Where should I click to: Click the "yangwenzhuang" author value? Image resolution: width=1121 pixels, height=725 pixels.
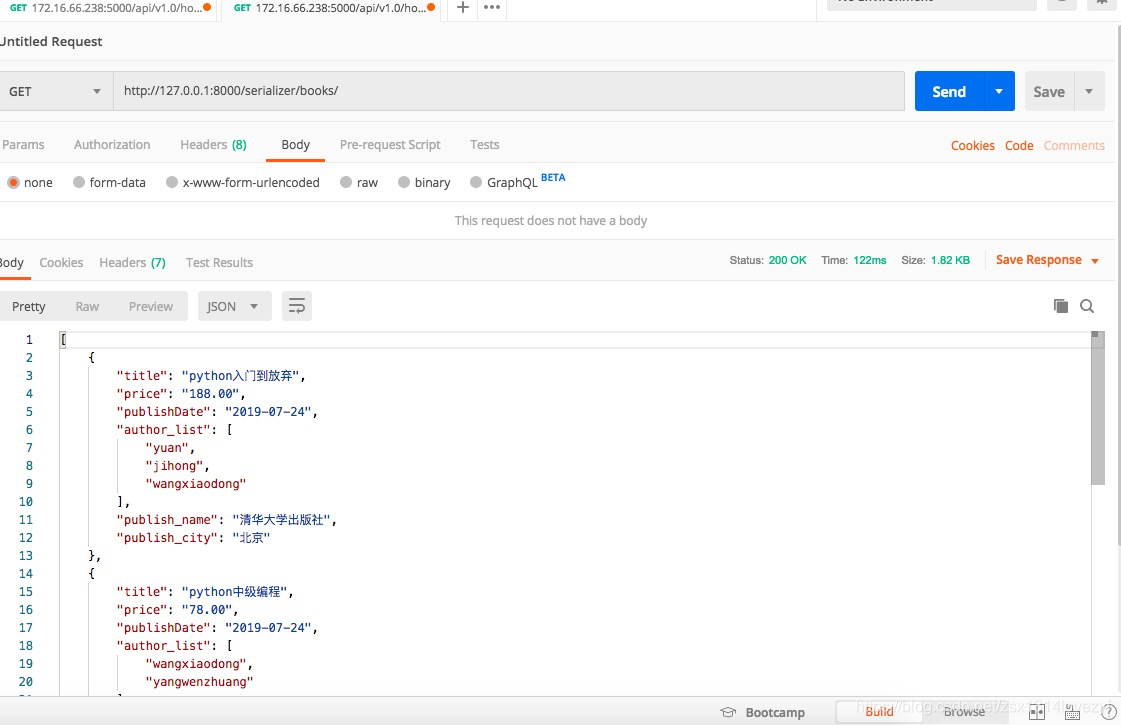[199, 681]
